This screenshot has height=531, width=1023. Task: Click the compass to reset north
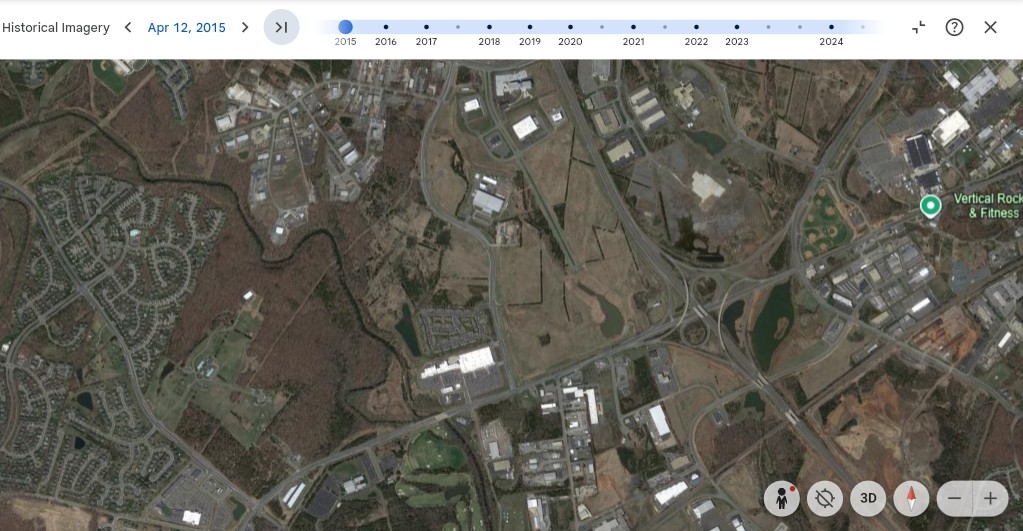(x=911, y=498)
